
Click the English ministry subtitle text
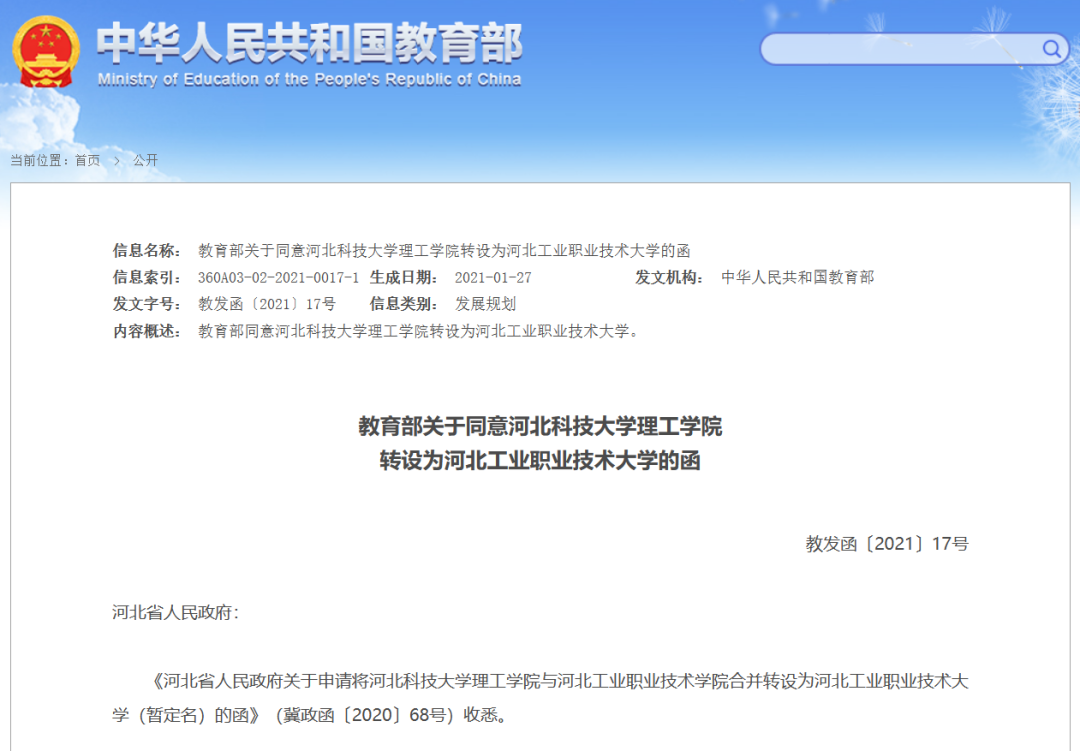pos(308,81)
